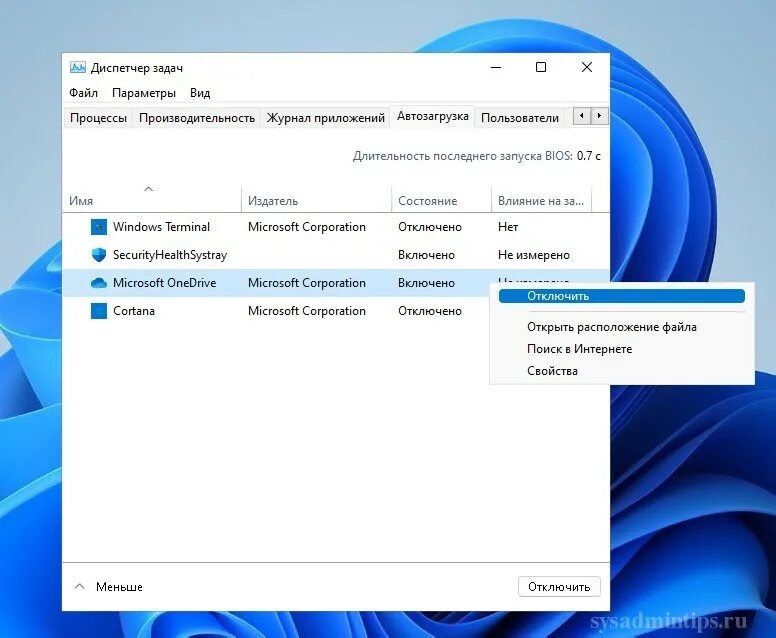Open the Файл menu
Image resolution: width=776 pixels, height=638 pixels.
pos(83,93)
